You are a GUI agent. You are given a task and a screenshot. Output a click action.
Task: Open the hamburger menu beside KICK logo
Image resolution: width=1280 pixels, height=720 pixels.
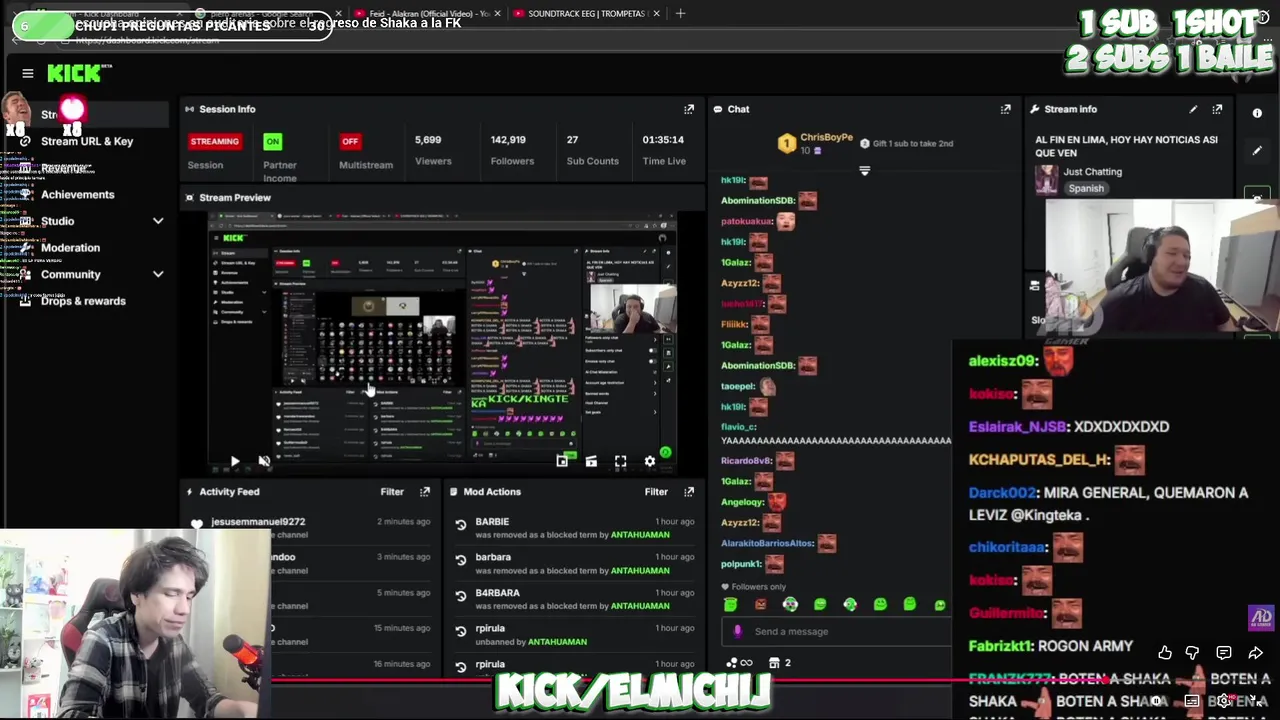coord(28,73)
